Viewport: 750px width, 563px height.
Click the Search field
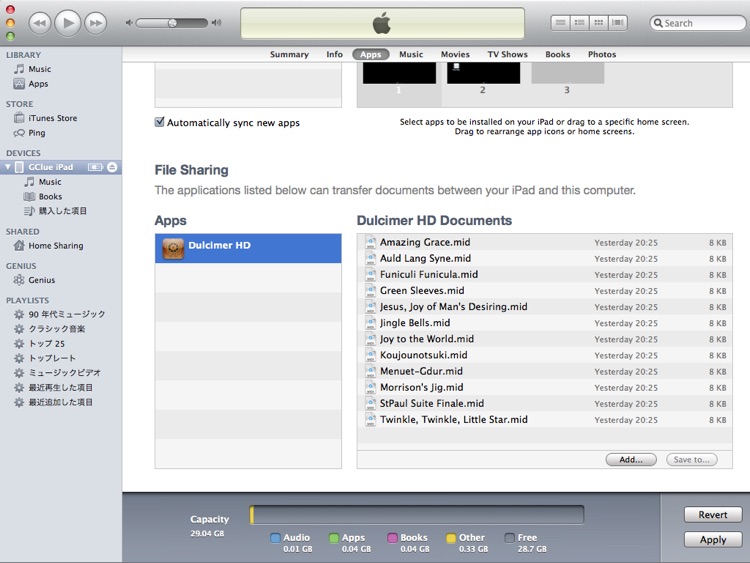pos(698,23)
